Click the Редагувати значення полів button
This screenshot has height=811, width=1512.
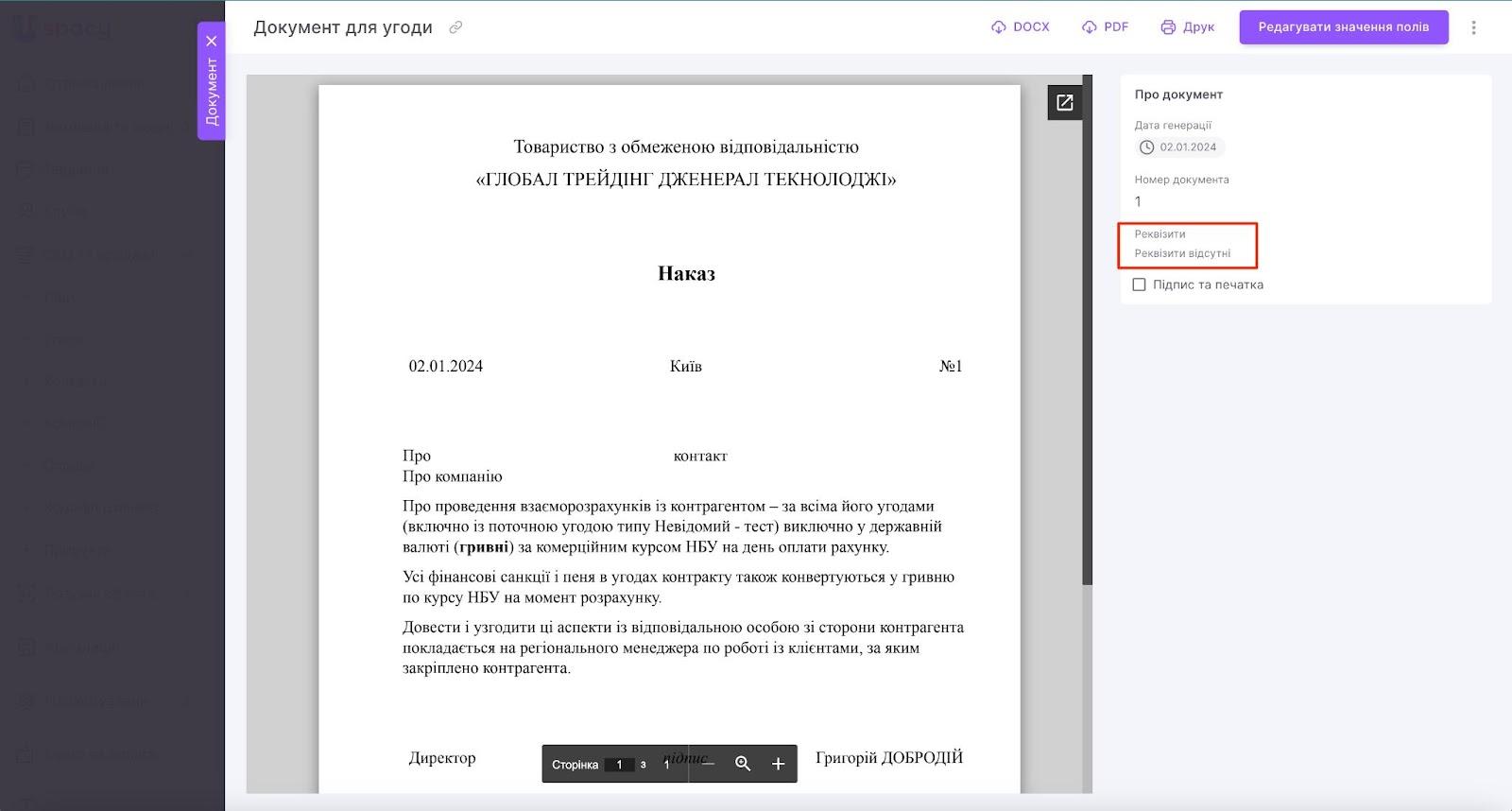[x=1343, y=26]
